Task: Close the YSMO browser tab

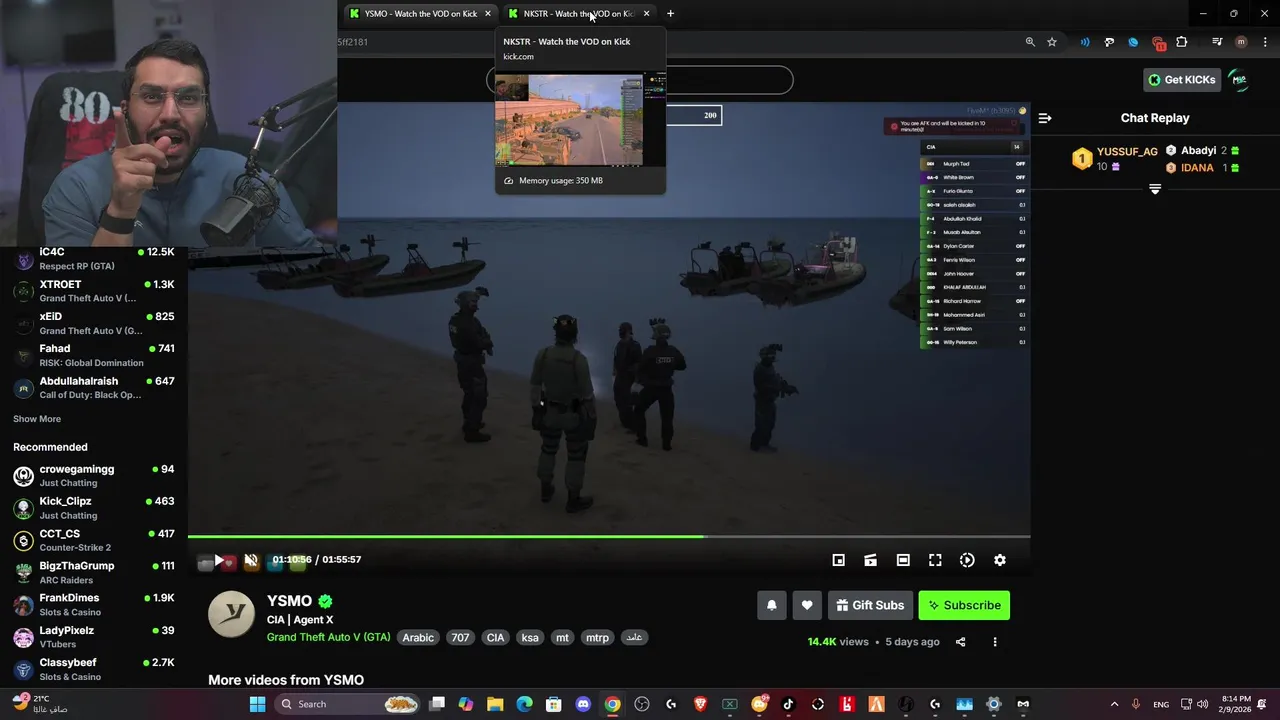Action: (x=488, y=13)
